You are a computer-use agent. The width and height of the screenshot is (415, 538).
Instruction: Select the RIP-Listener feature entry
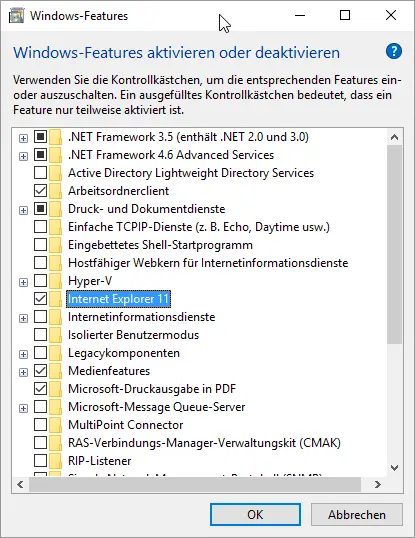click(x=99, y=461)
